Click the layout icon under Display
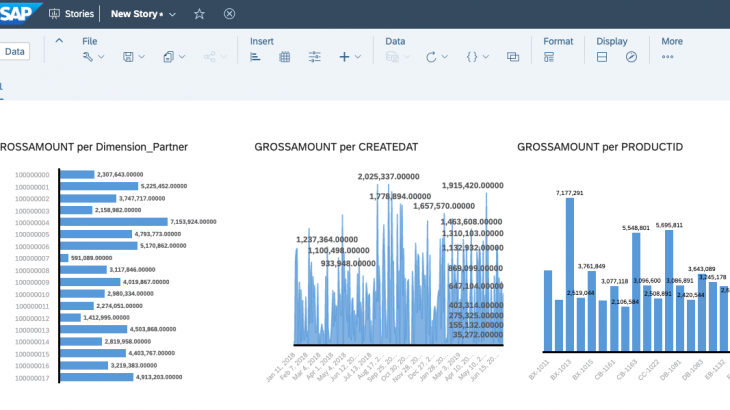This screenshot has height=410, width=730. [x=602, y=57]
